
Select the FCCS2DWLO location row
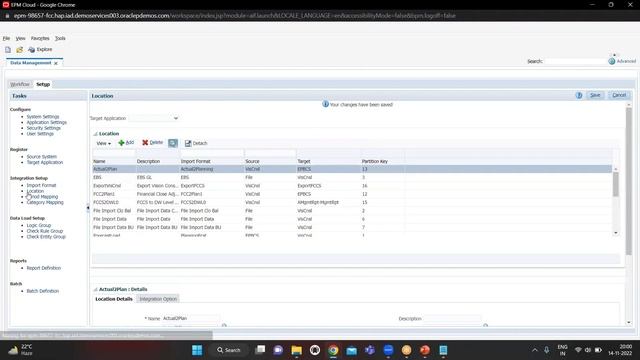352,202
